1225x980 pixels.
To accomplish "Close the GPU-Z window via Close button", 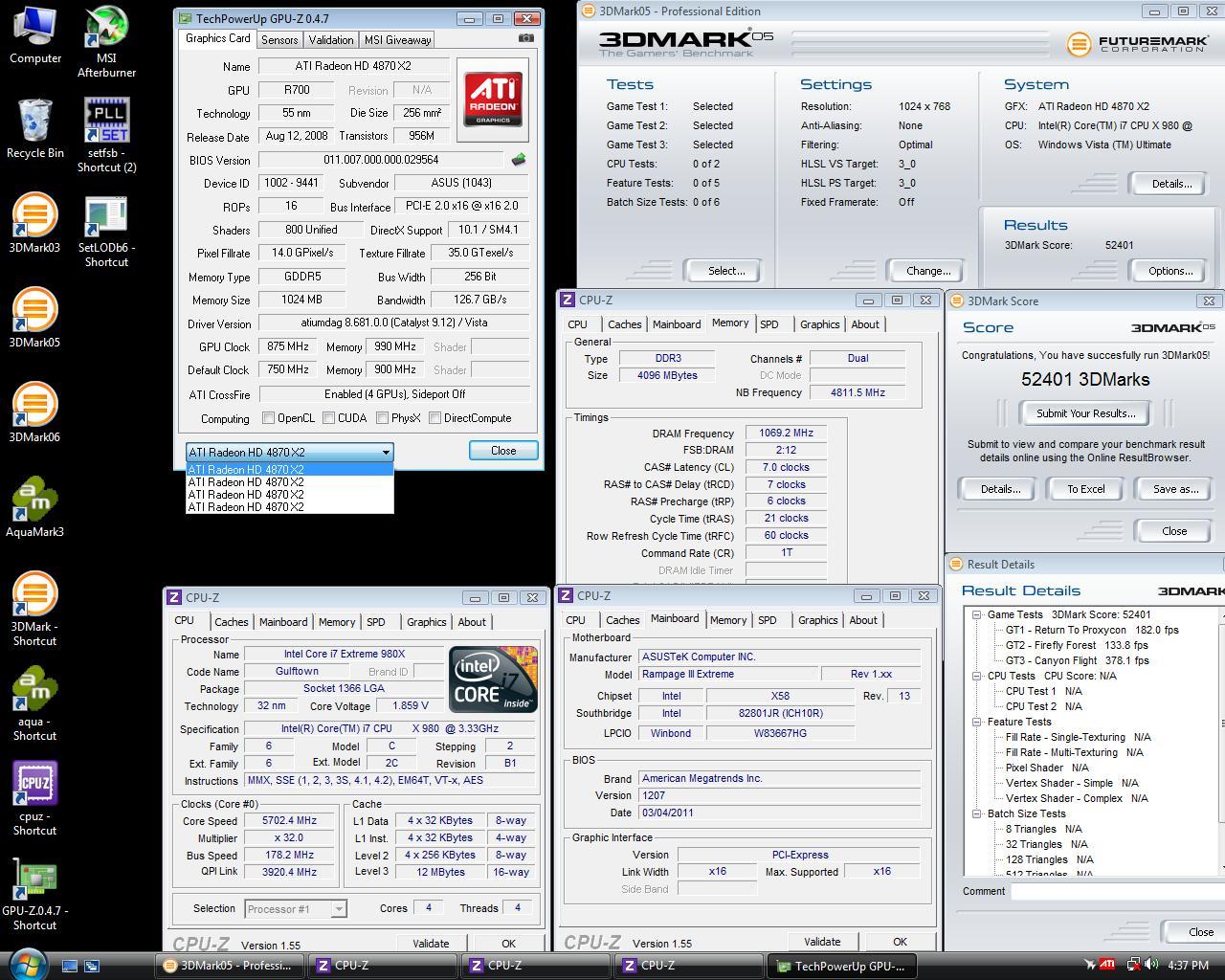I will pos(503,451).
